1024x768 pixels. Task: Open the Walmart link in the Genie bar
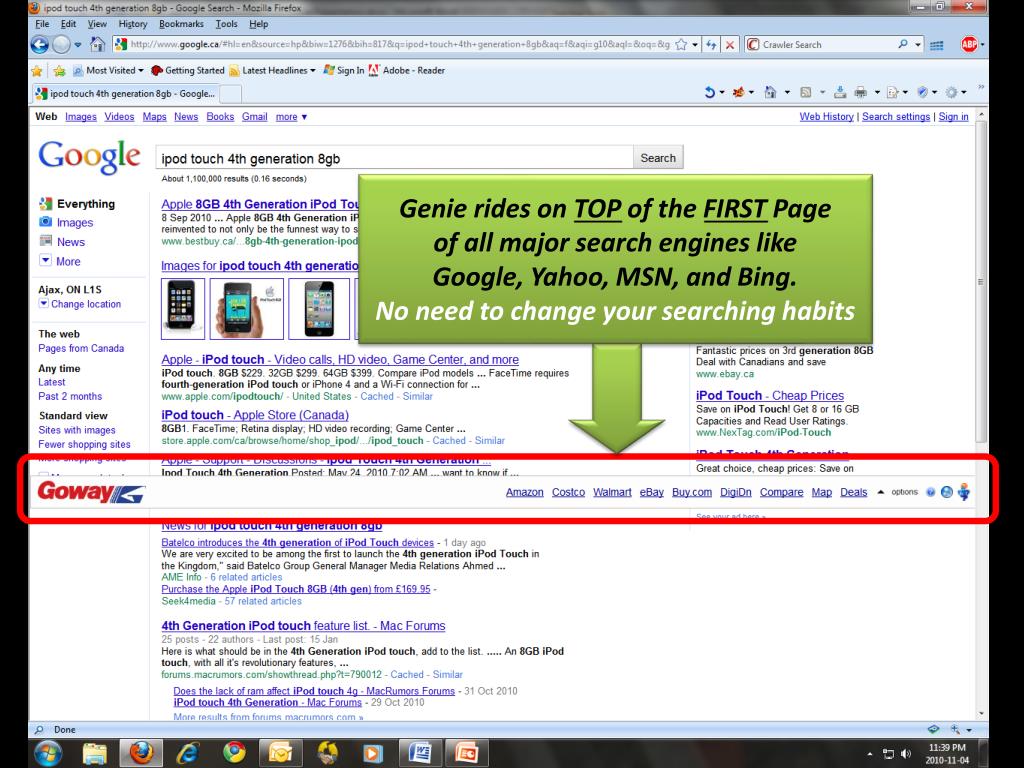coord(612,492)
